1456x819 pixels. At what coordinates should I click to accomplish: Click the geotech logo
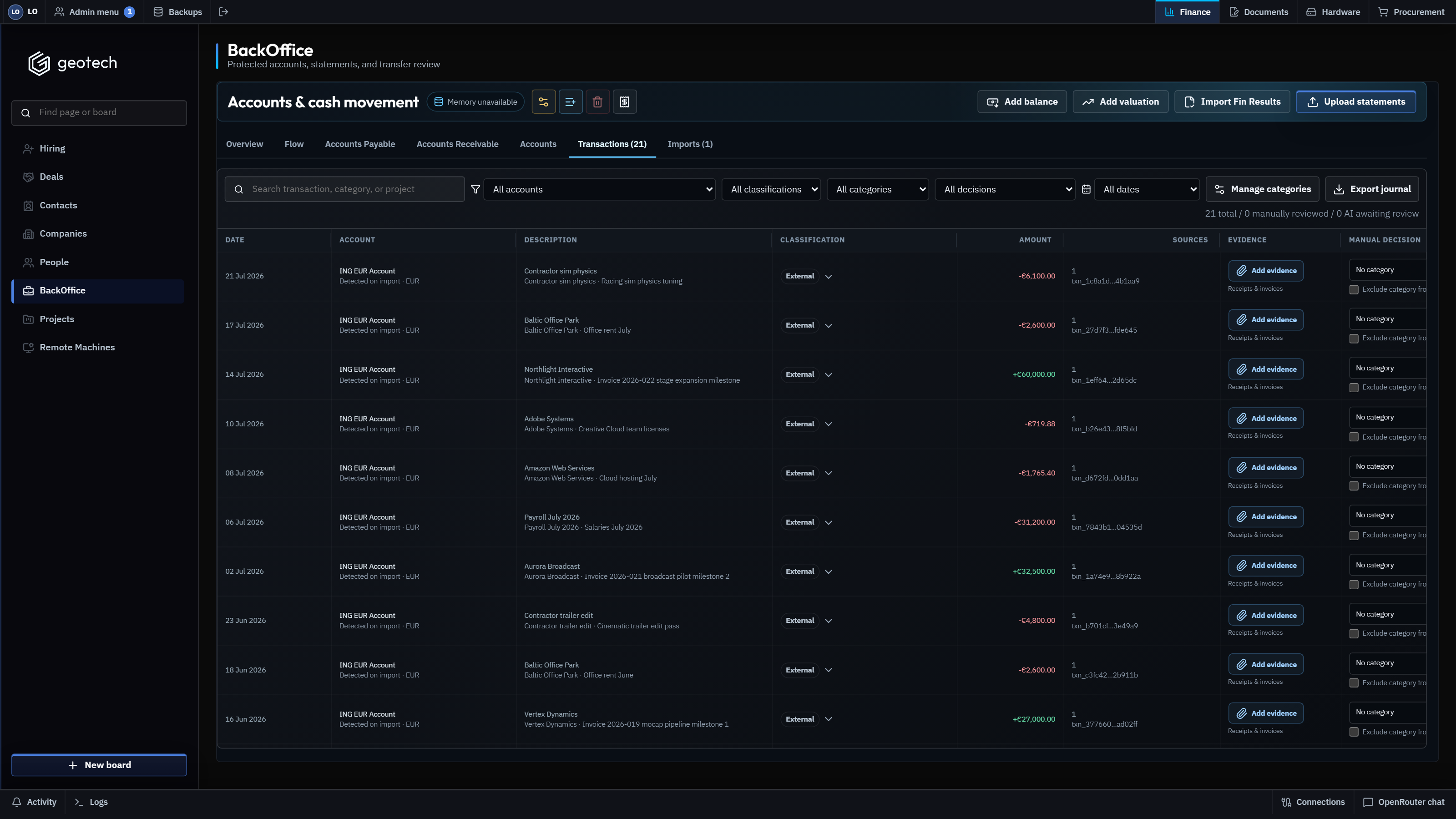point(73,63)
